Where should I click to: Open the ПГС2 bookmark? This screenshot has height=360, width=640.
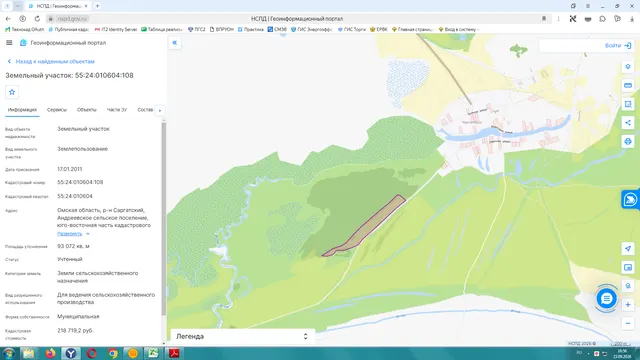pos(196,29)
